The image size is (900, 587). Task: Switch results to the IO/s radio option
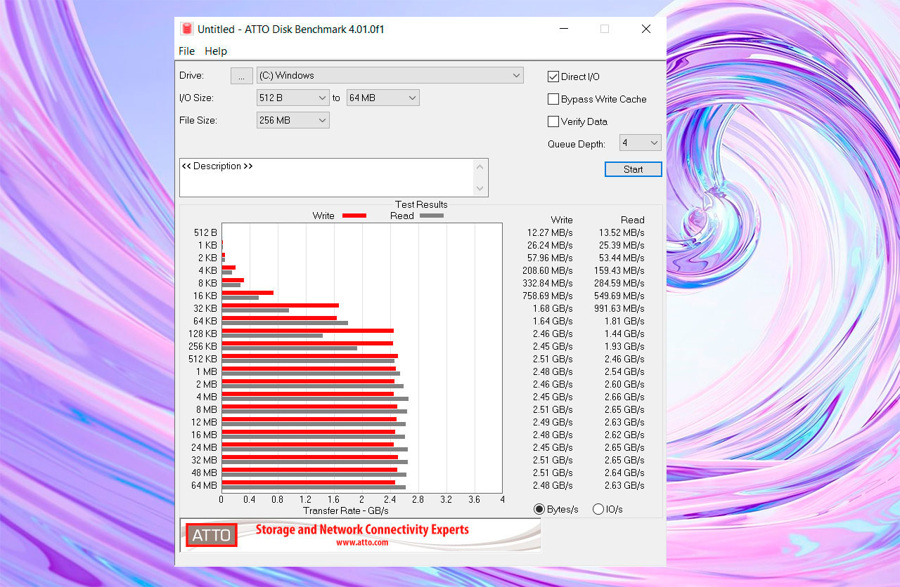[598, 509]
